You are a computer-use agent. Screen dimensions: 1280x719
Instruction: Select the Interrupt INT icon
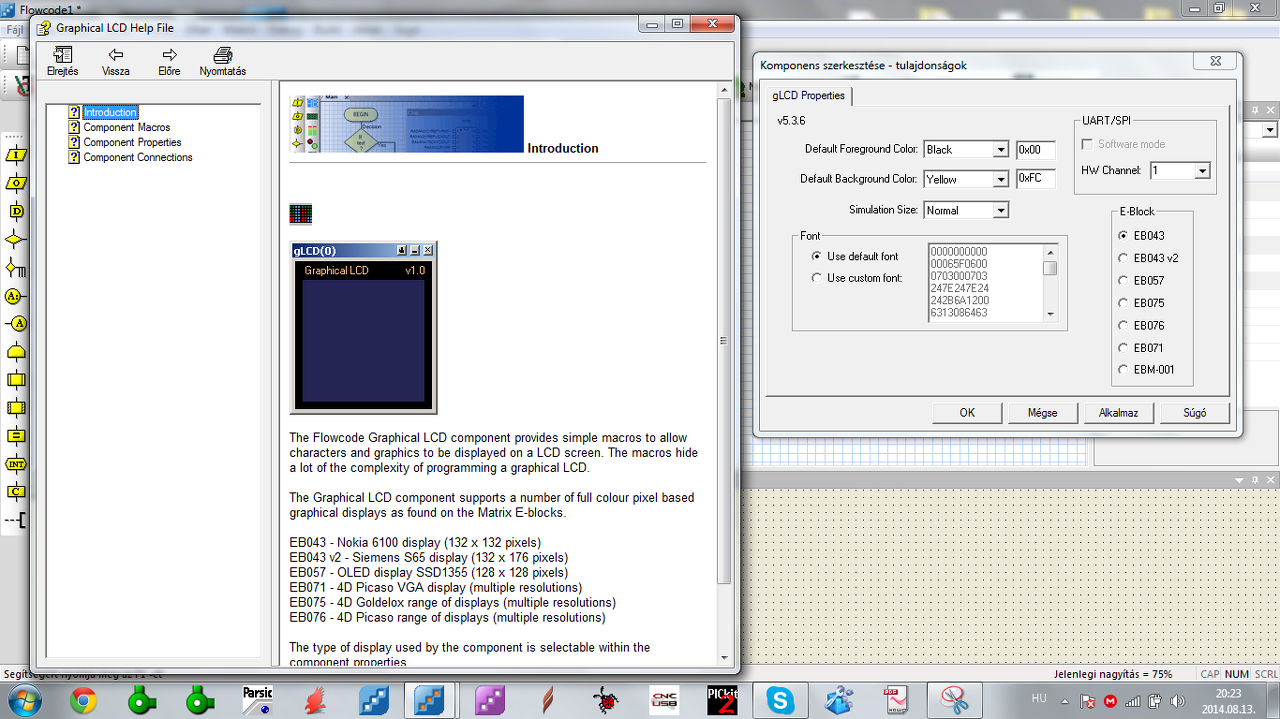[x=15, y=464]
